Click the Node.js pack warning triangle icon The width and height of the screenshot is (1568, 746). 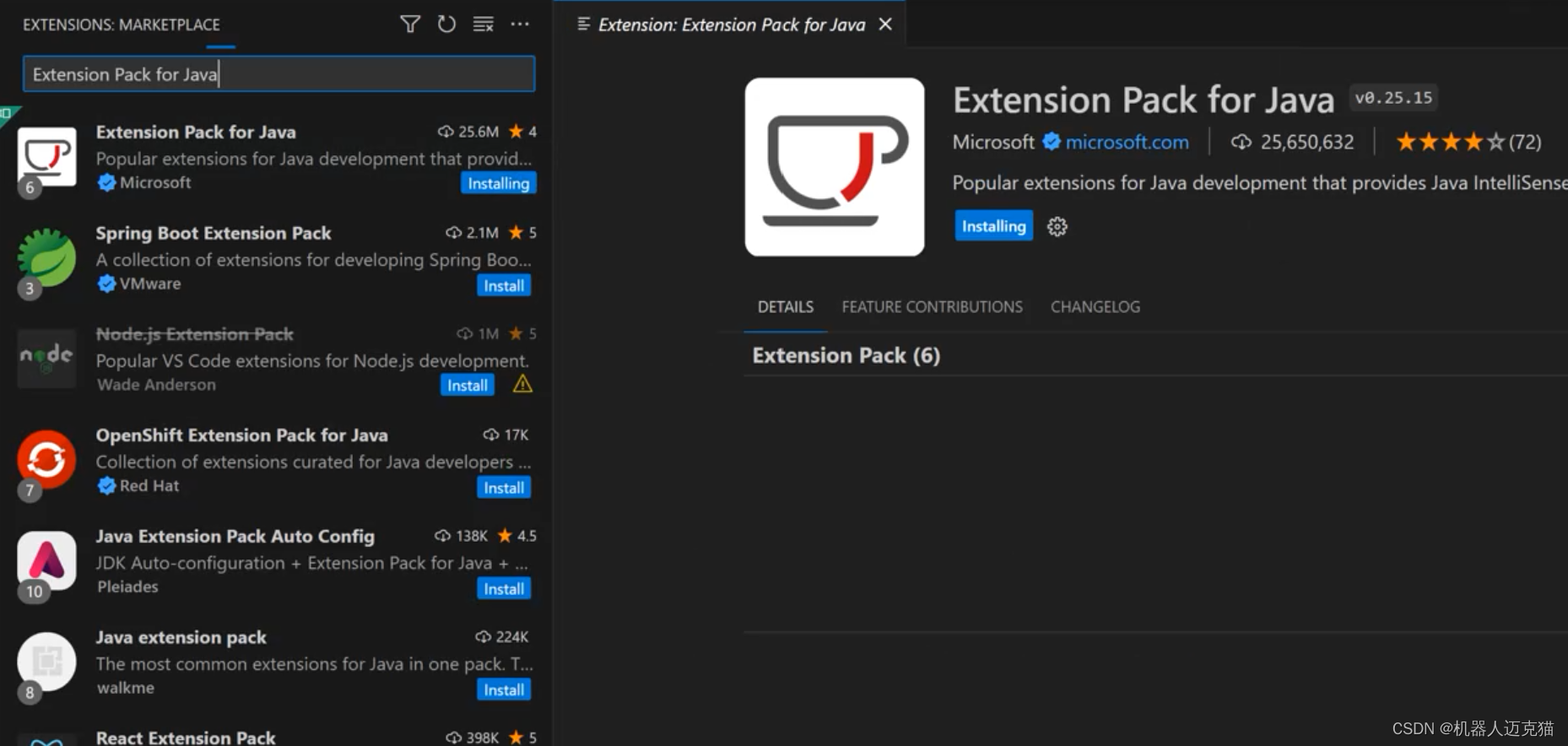pyautogui.click(x=522, y=384)
